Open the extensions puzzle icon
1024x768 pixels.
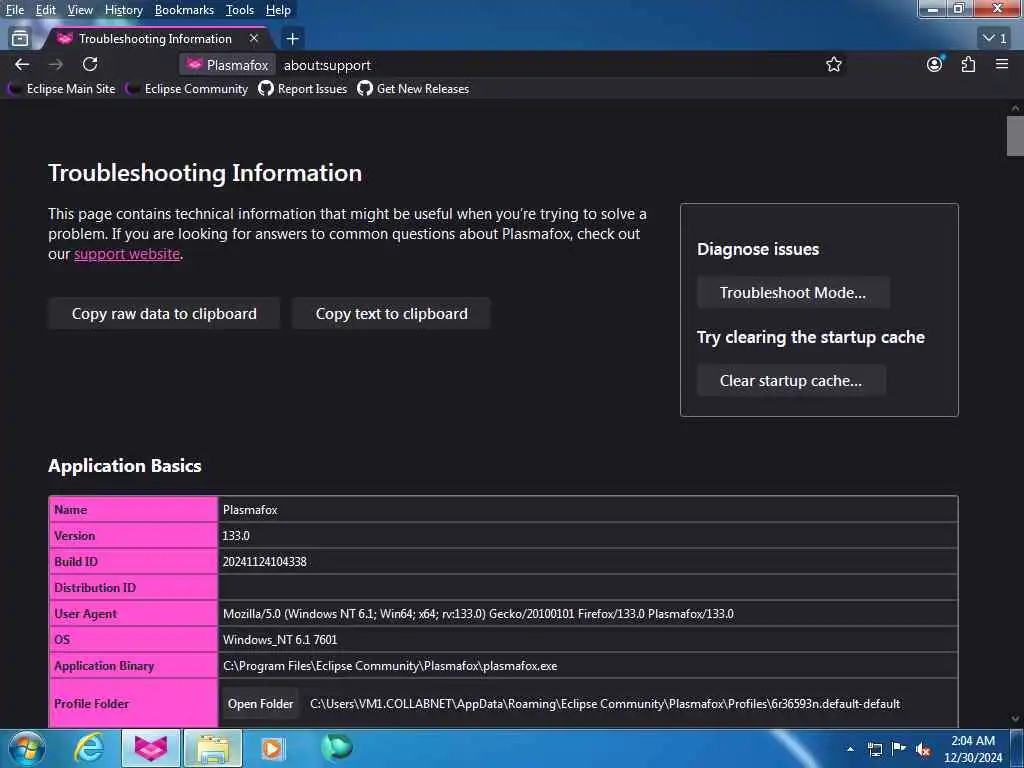[968, 64]
